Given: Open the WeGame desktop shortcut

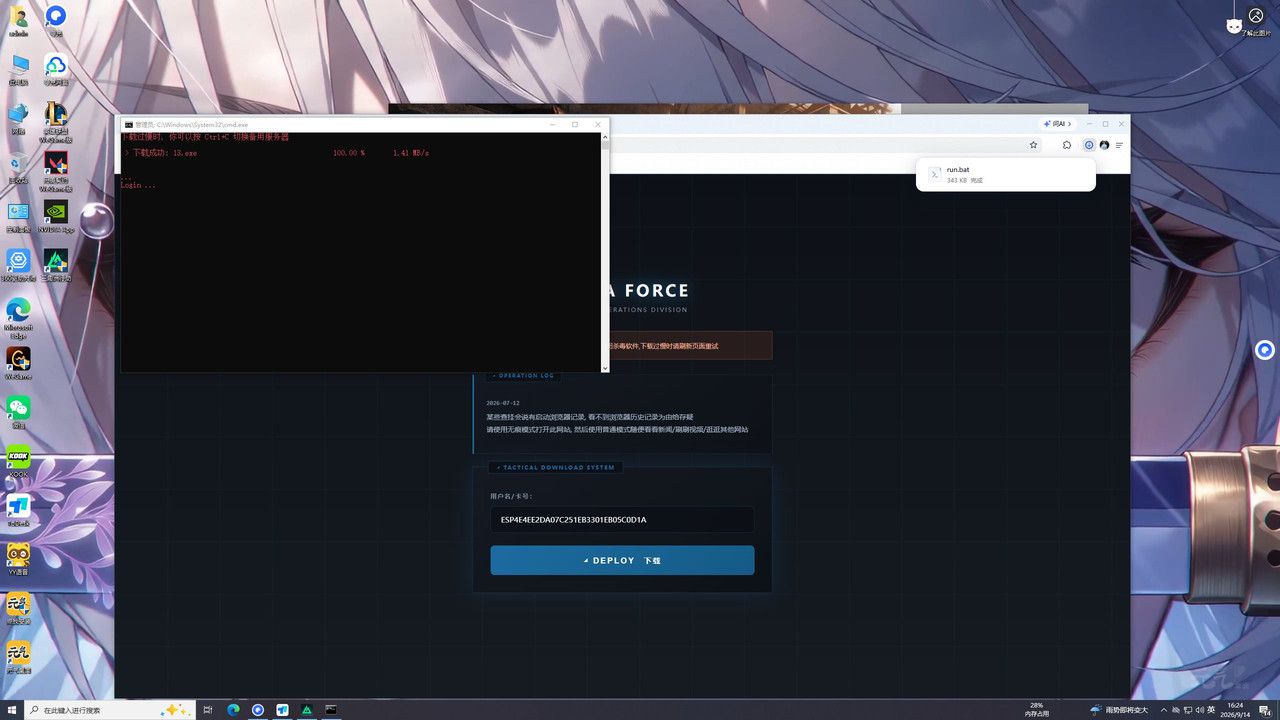Looking at the screenshot, I should click(x=18, y=363).
